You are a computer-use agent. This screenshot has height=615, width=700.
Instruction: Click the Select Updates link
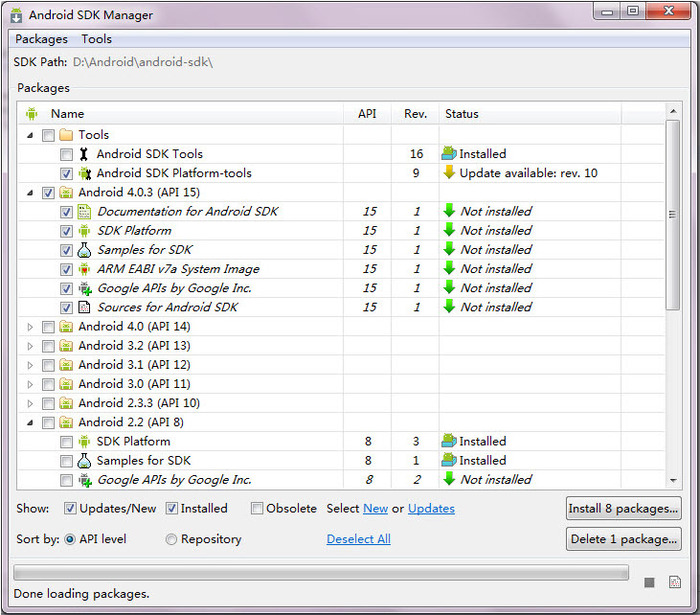(431, 508)
